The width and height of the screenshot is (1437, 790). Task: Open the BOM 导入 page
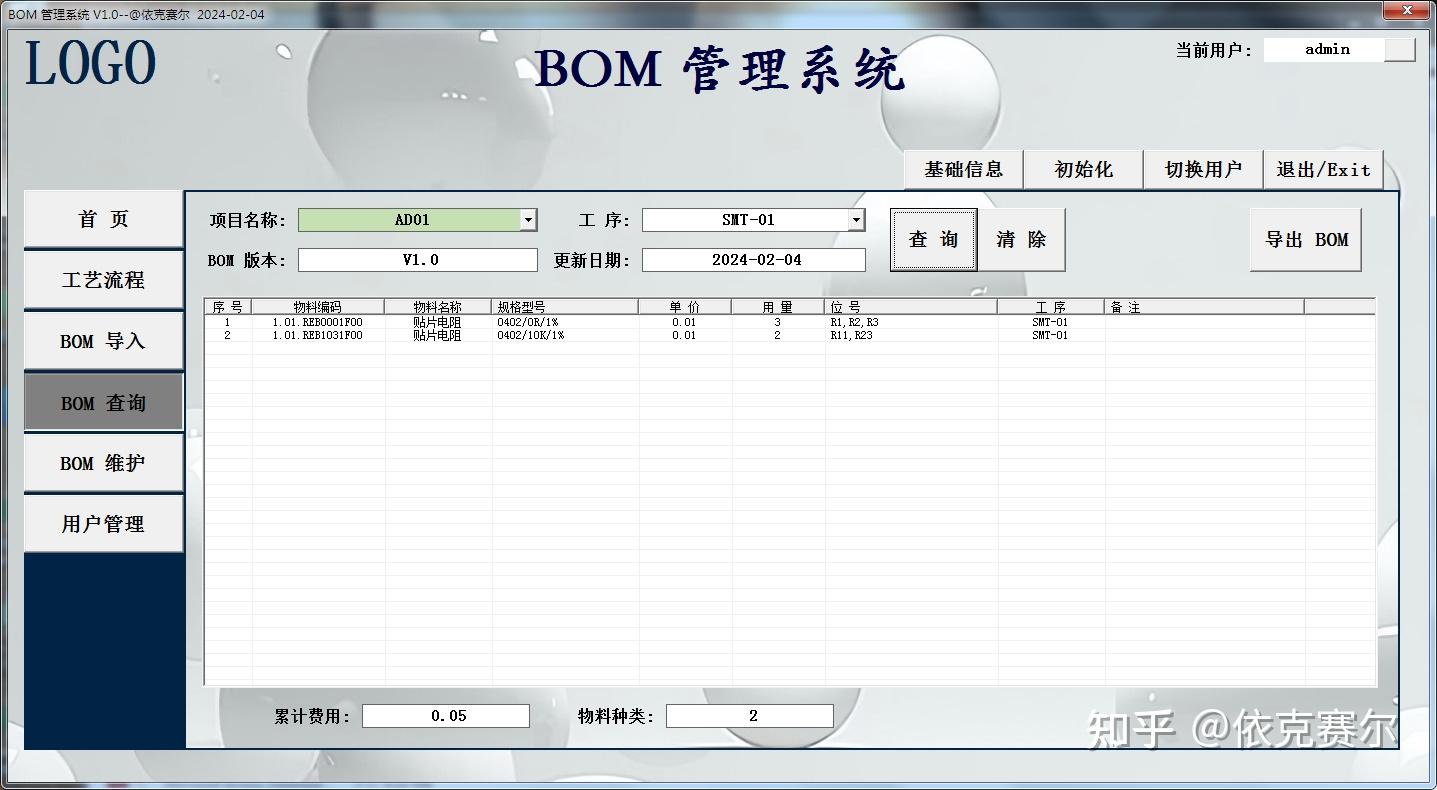(102, 340)
